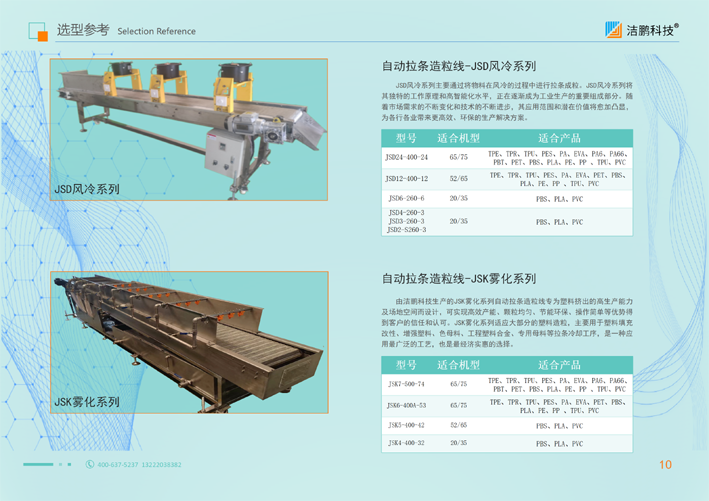Click 型号 header in the JSK table
Viewport: 709px width, 501px height.
406,365
